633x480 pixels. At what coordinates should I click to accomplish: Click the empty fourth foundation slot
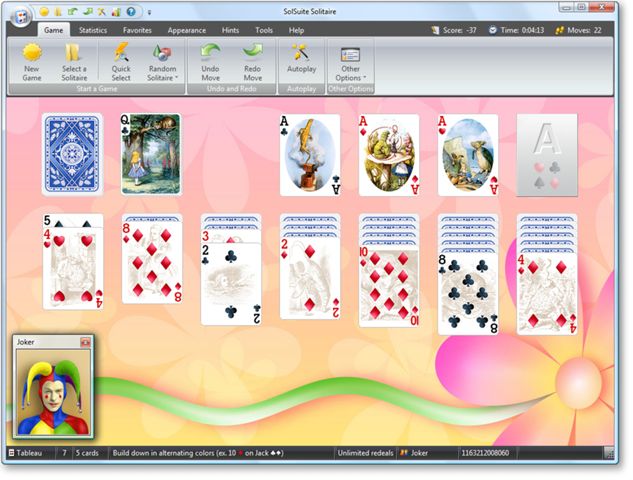pyautogui.click(x=546, y=154)
